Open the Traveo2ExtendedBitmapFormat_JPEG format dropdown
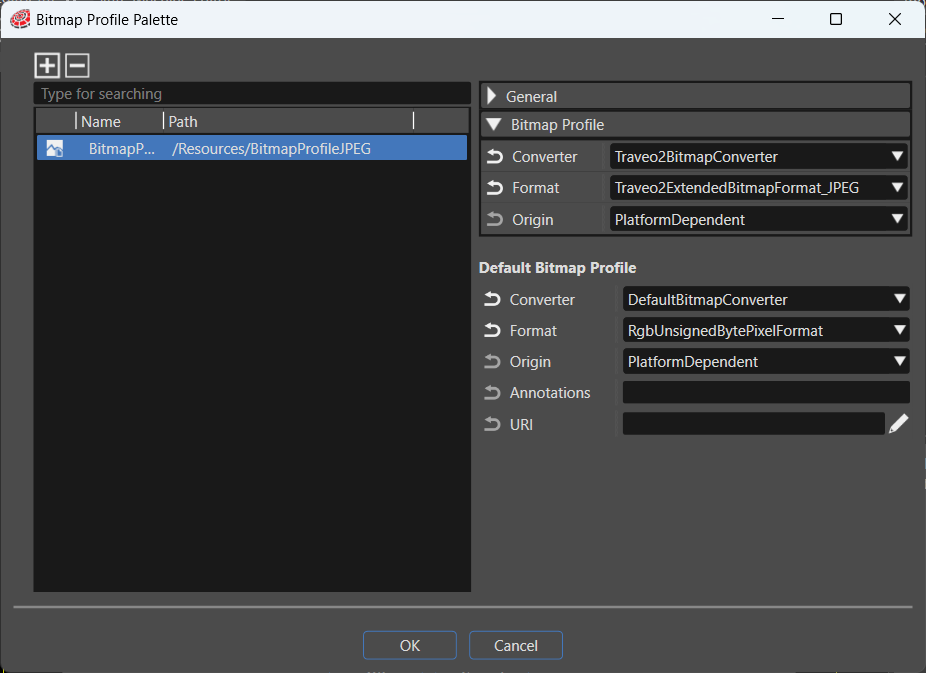Viewport: 926px width, 673px height. [758, 188]
